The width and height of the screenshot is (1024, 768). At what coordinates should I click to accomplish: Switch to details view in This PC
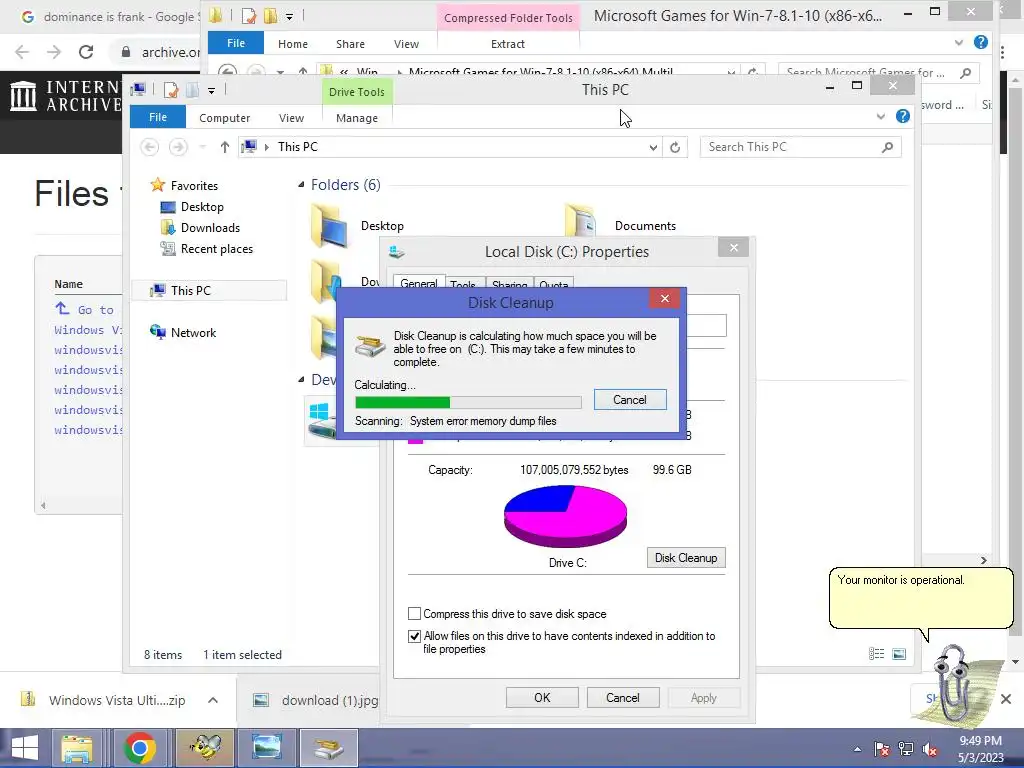[x=876, y=654]
